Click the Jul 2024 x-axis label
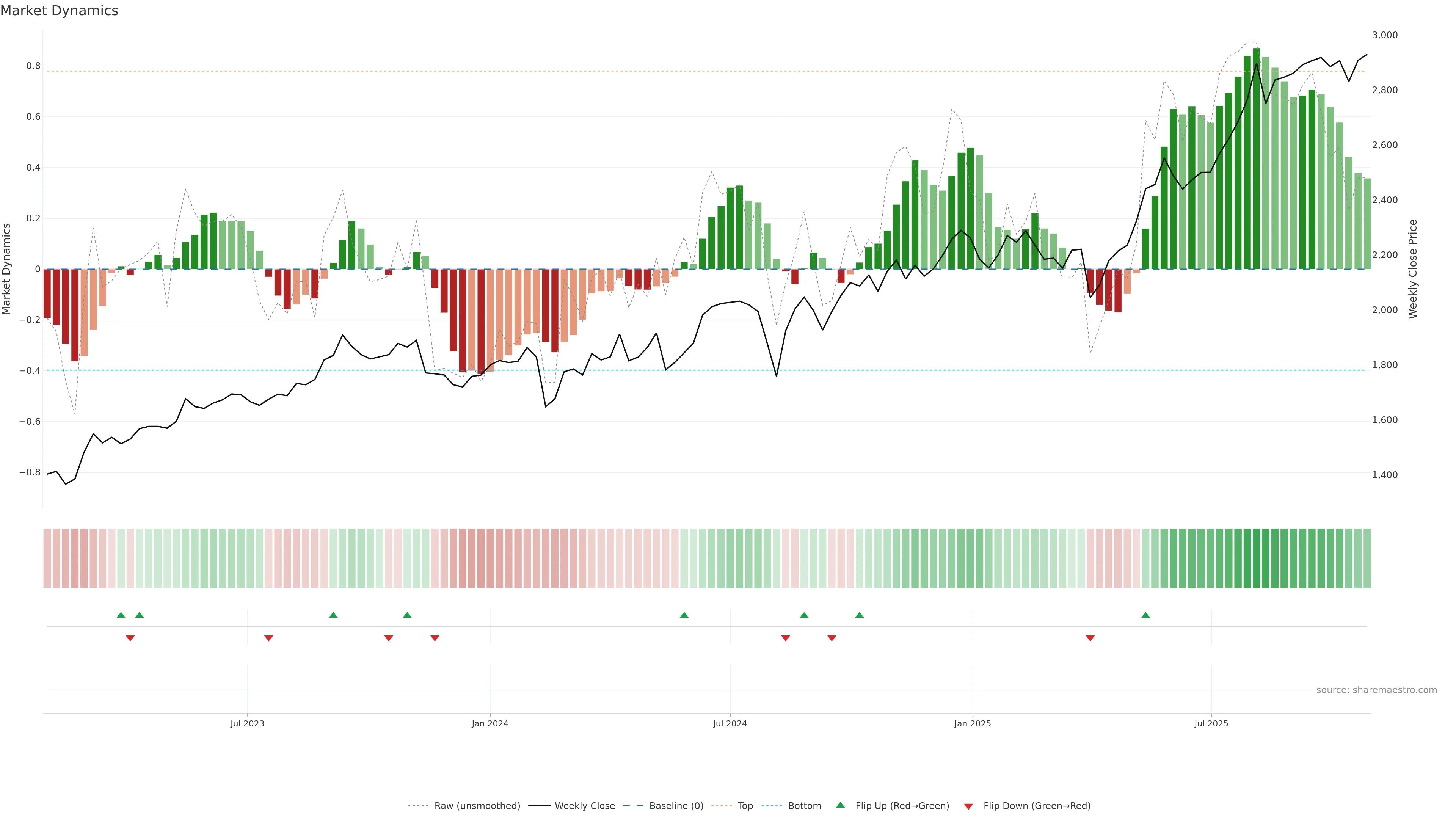Screen dimensions: 1456x819 point(730,723)
